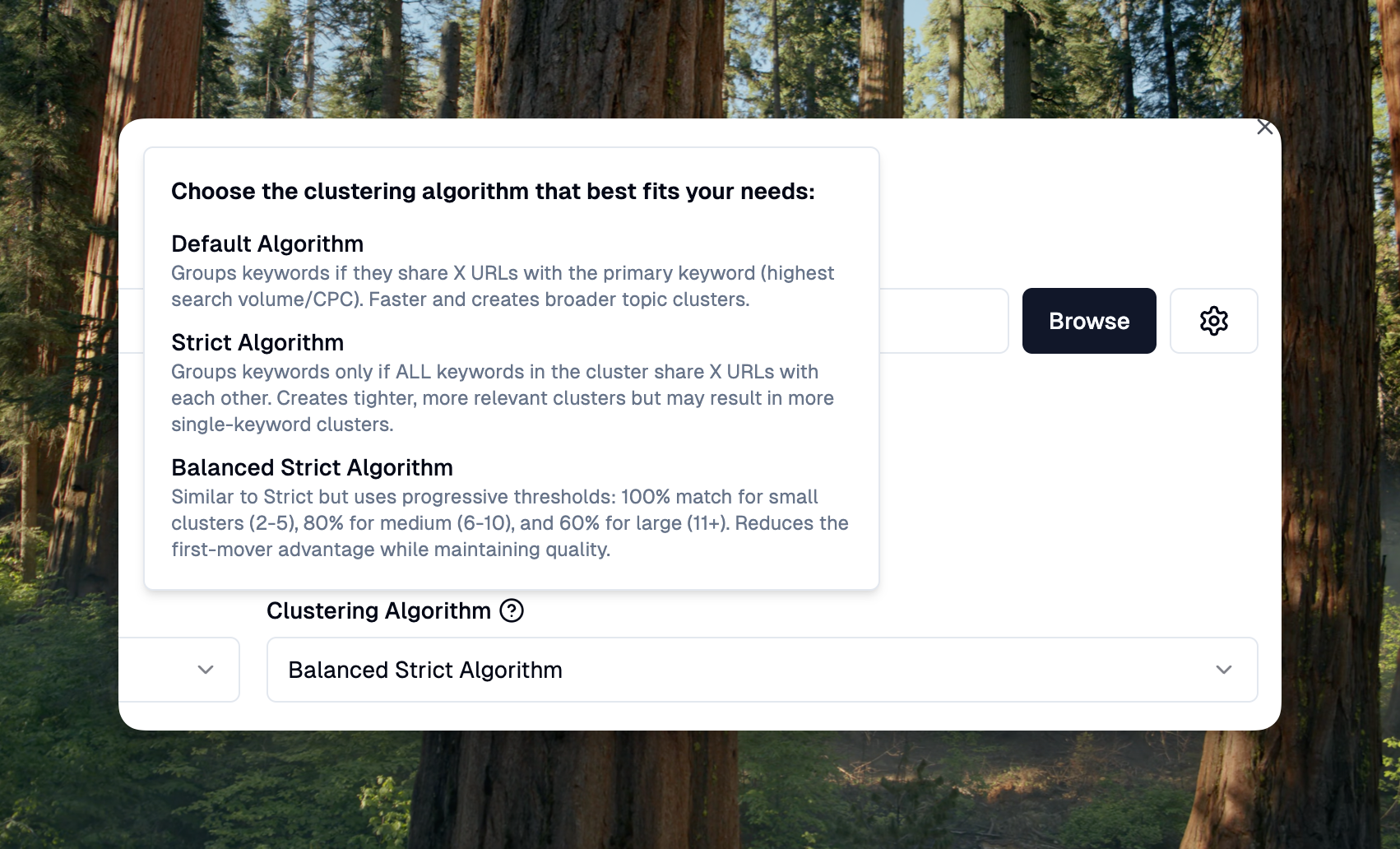Image resolution: width=1400 pixels, height=849 pixels.
Task: Click the Default Algorithm heading in tooltip
Action: 267,244
